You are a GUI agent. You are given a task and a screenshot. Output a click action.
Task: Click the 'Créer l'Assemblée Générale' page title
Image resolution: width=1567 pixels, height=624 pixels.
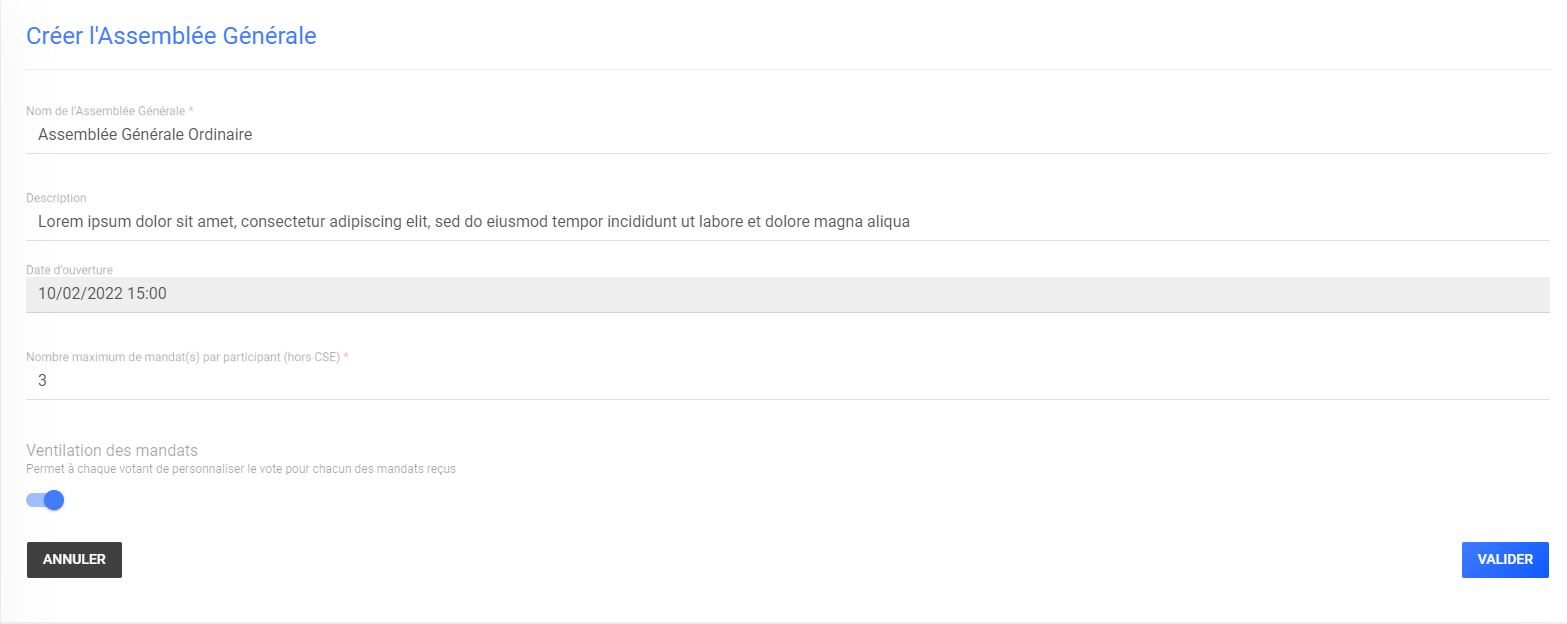click(171, 36)
